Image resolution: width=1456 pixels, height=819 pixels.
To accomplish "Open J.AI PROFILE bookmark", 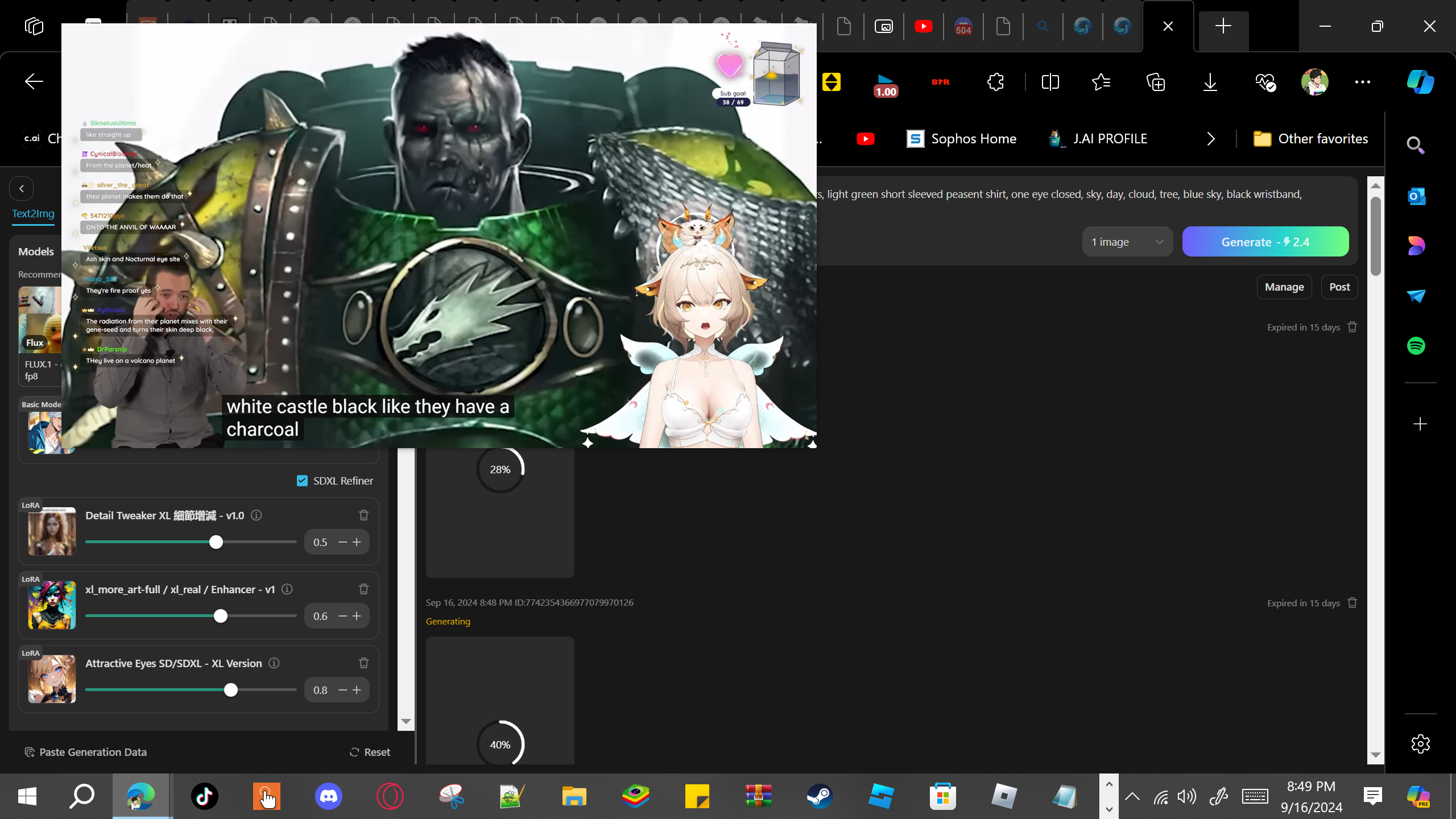I will tap(1098, 139).
